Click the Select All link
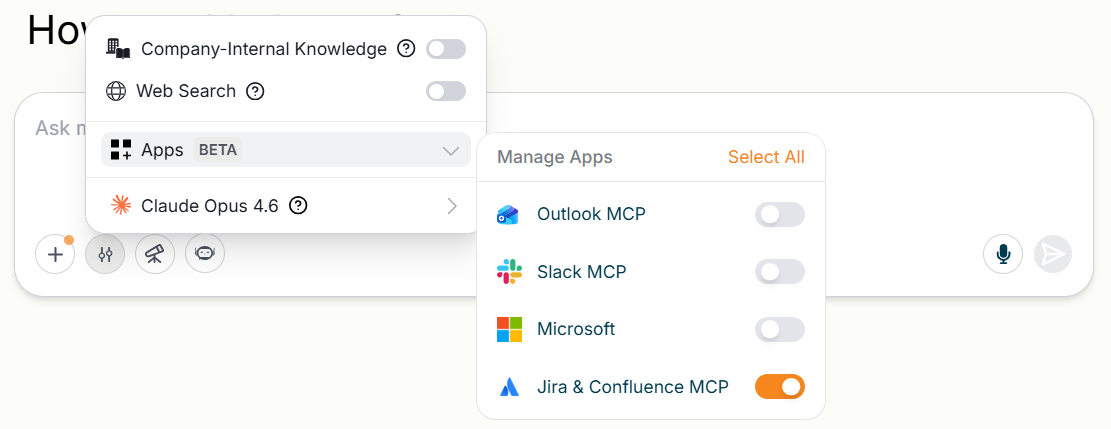Image resolution: width=1111 pixels, height=429 pixels. pos(766,157)
